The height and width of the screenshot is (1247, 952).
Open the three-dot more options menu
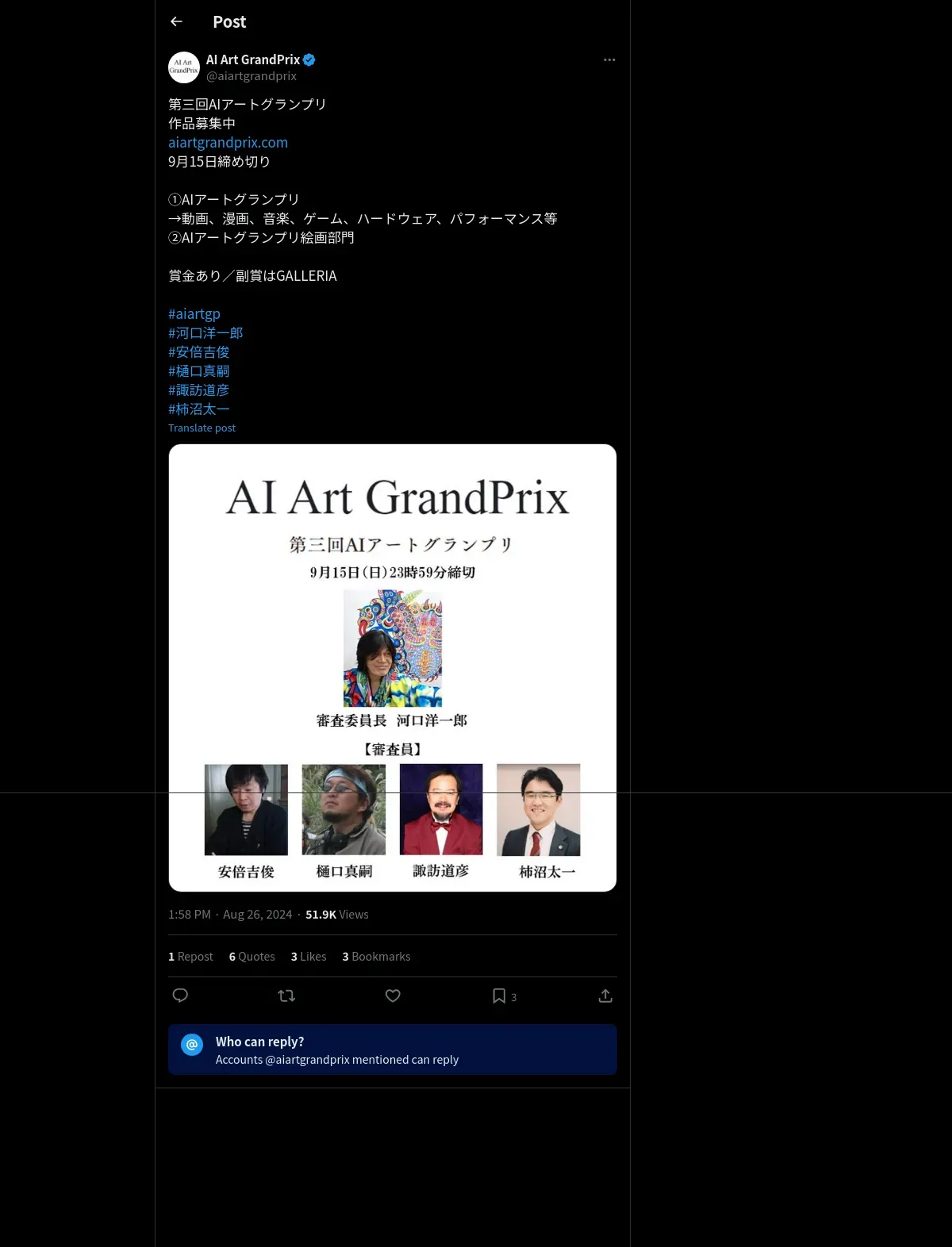click(x=609, y=59)
